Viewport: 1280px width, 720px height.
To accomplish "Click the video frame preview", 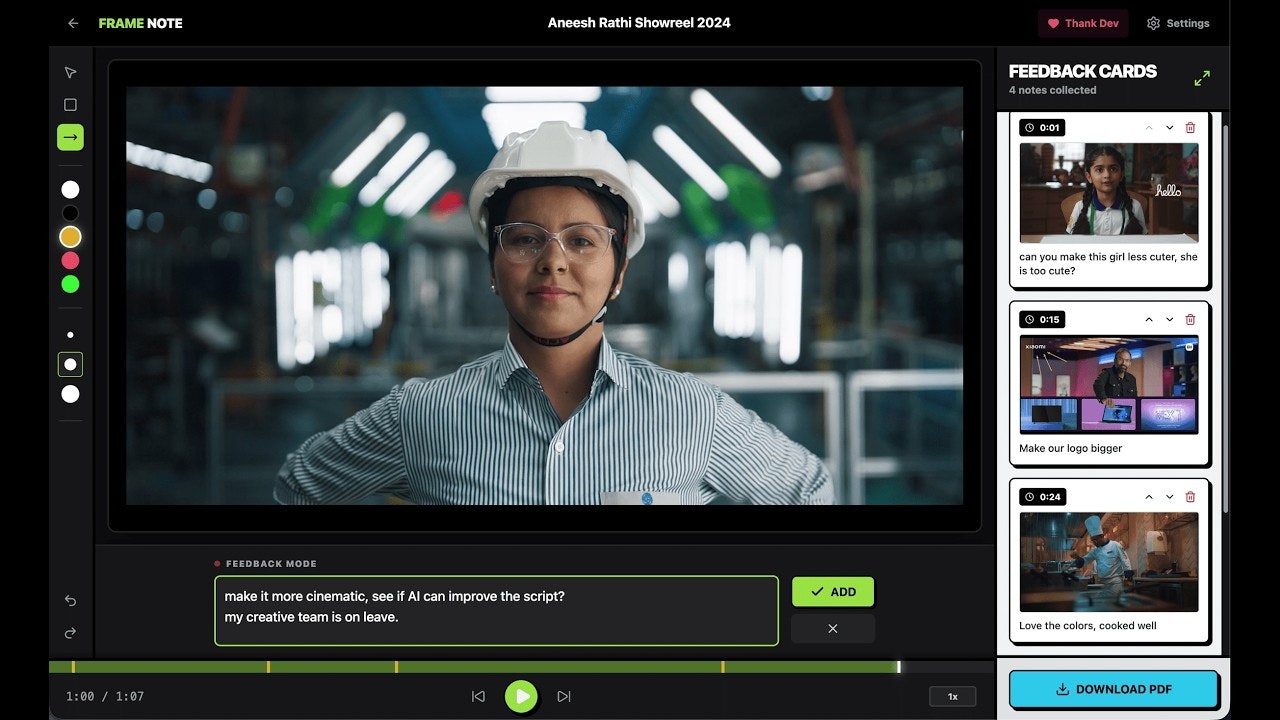I will click(544, 295).
